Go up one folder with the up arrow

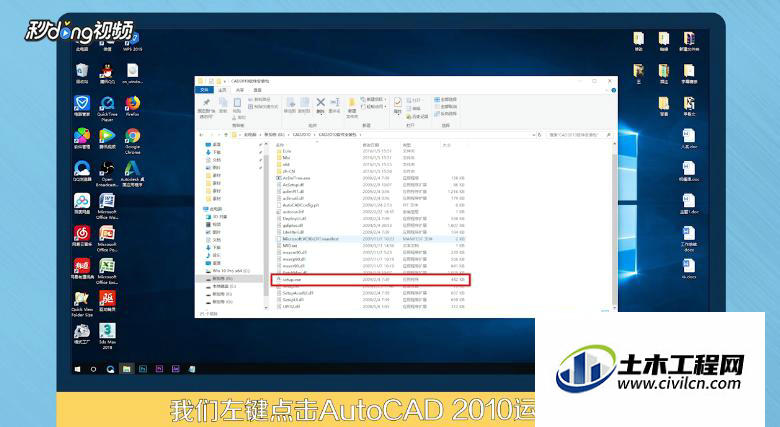point(226,135)
